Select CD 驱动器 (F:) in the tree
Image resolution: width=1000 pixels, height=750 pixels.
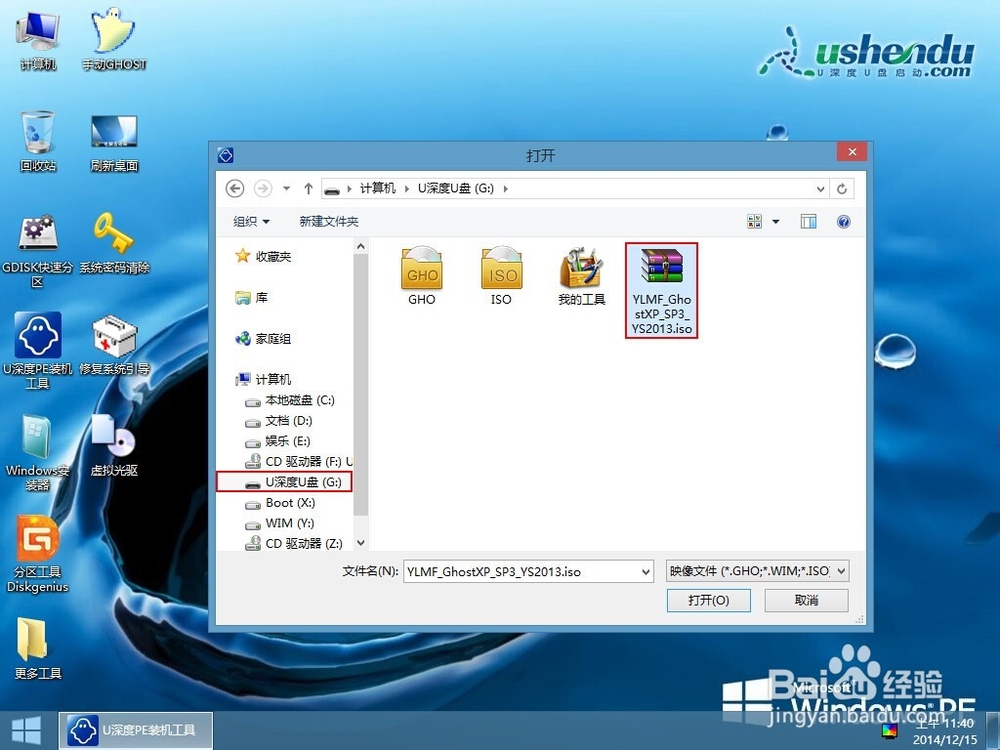point(298,462)
